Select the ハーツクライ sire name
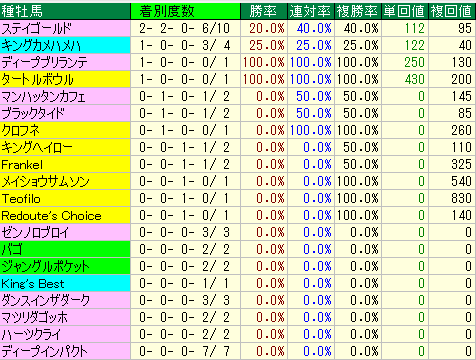 [x=31, y=334]
